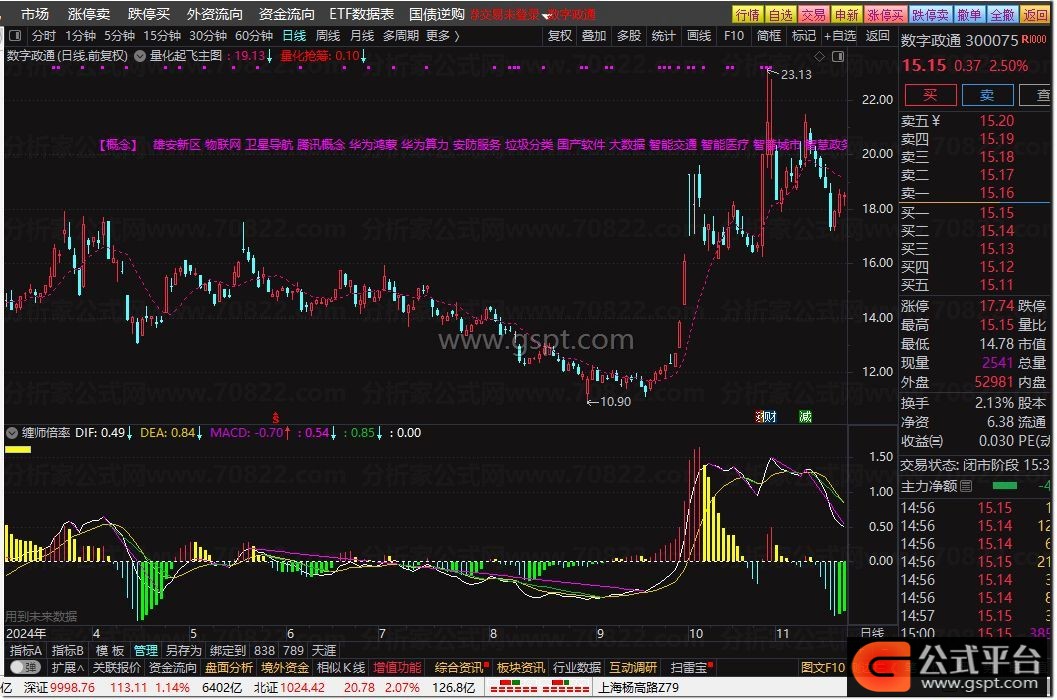Select the 画线 drawing tool
The image size is (1057, 700).
point(698,36)
